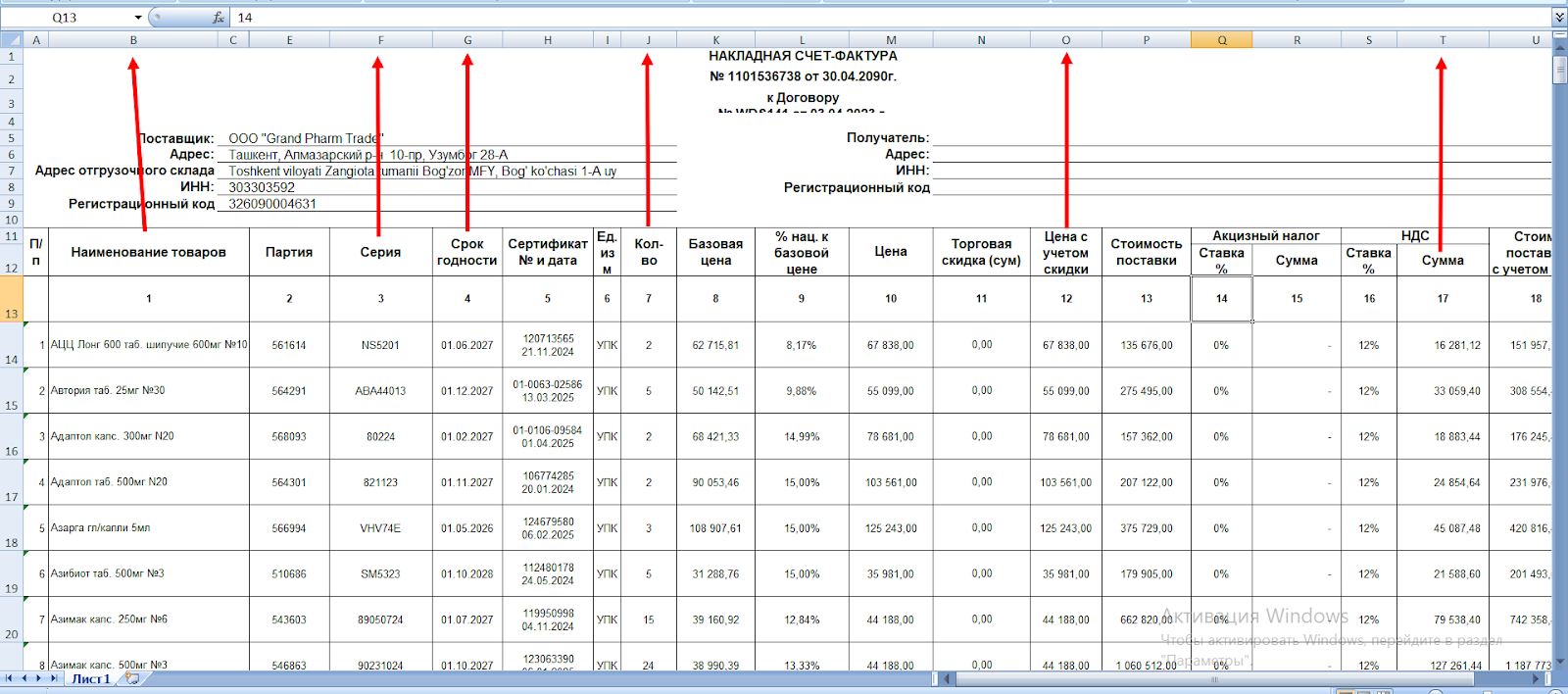Select column E header
Screen dimensions: 1568x694
pos(290,40)
